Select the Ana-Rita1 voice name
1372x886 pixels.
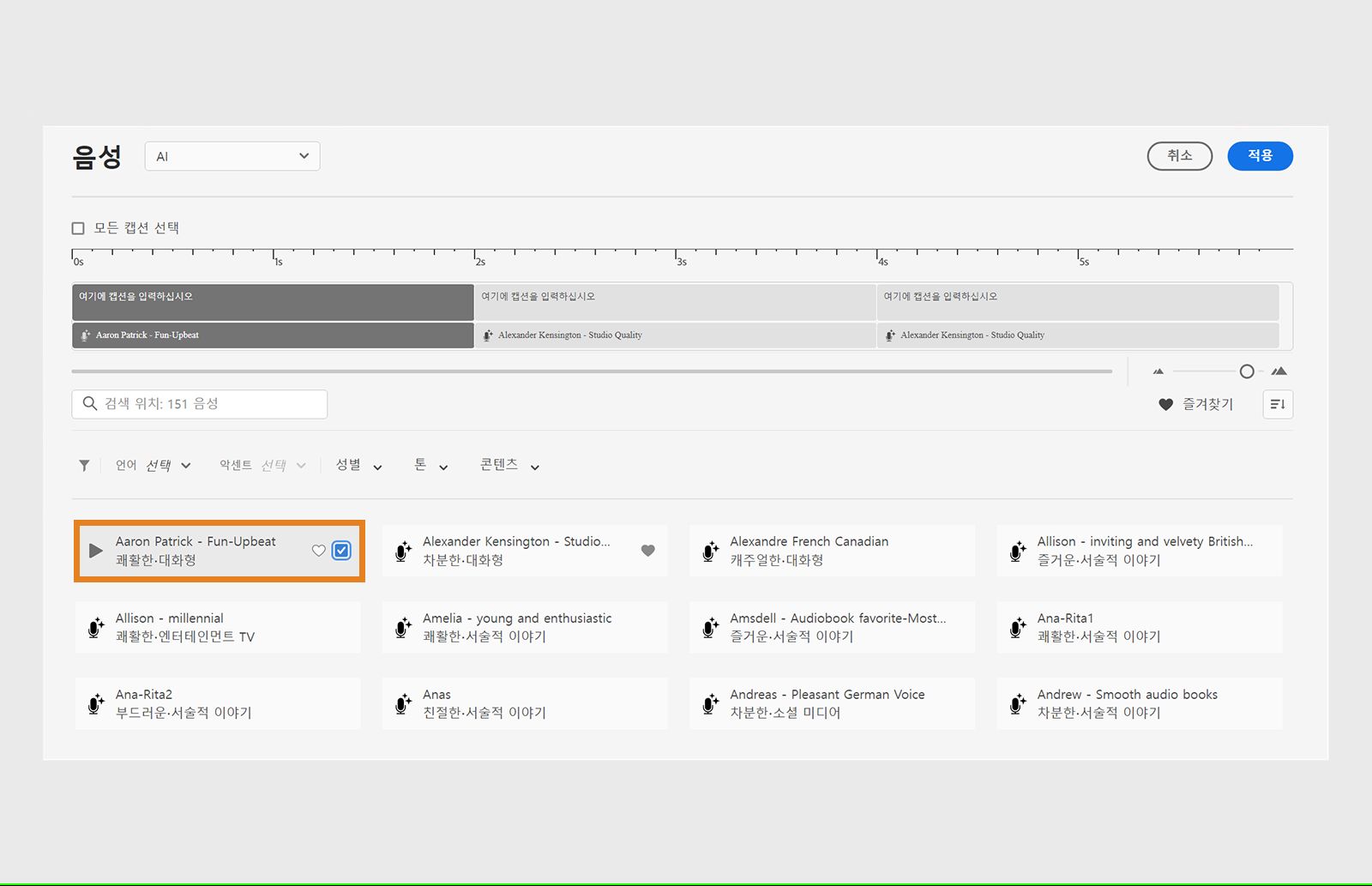coord(1065,618)
